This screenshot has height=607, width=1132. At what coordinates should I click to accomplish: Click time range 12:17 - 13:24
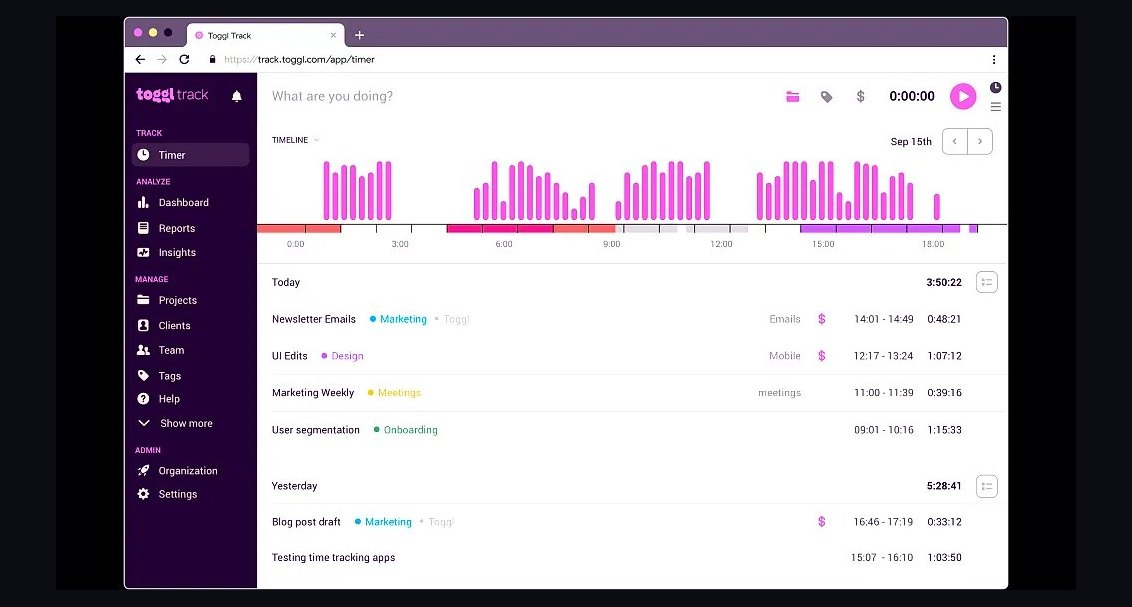pyautogui.click(x=884, y=356)
